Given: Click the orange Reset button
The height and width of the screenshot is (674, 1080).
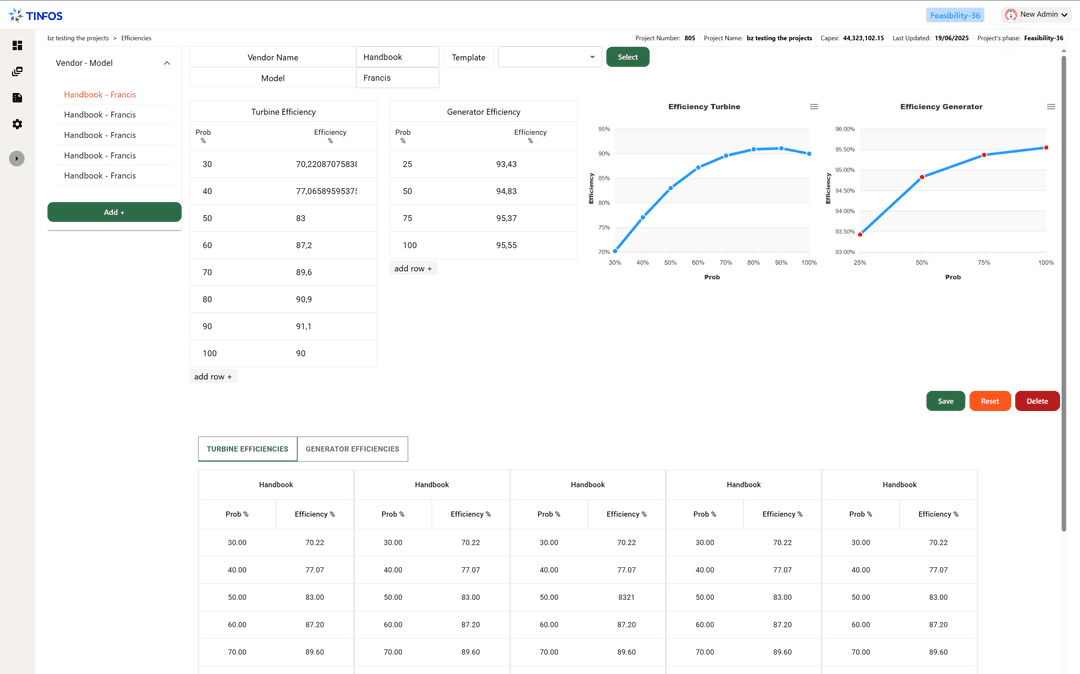Looking at the screenshot, I should click(x=989, y=401).
